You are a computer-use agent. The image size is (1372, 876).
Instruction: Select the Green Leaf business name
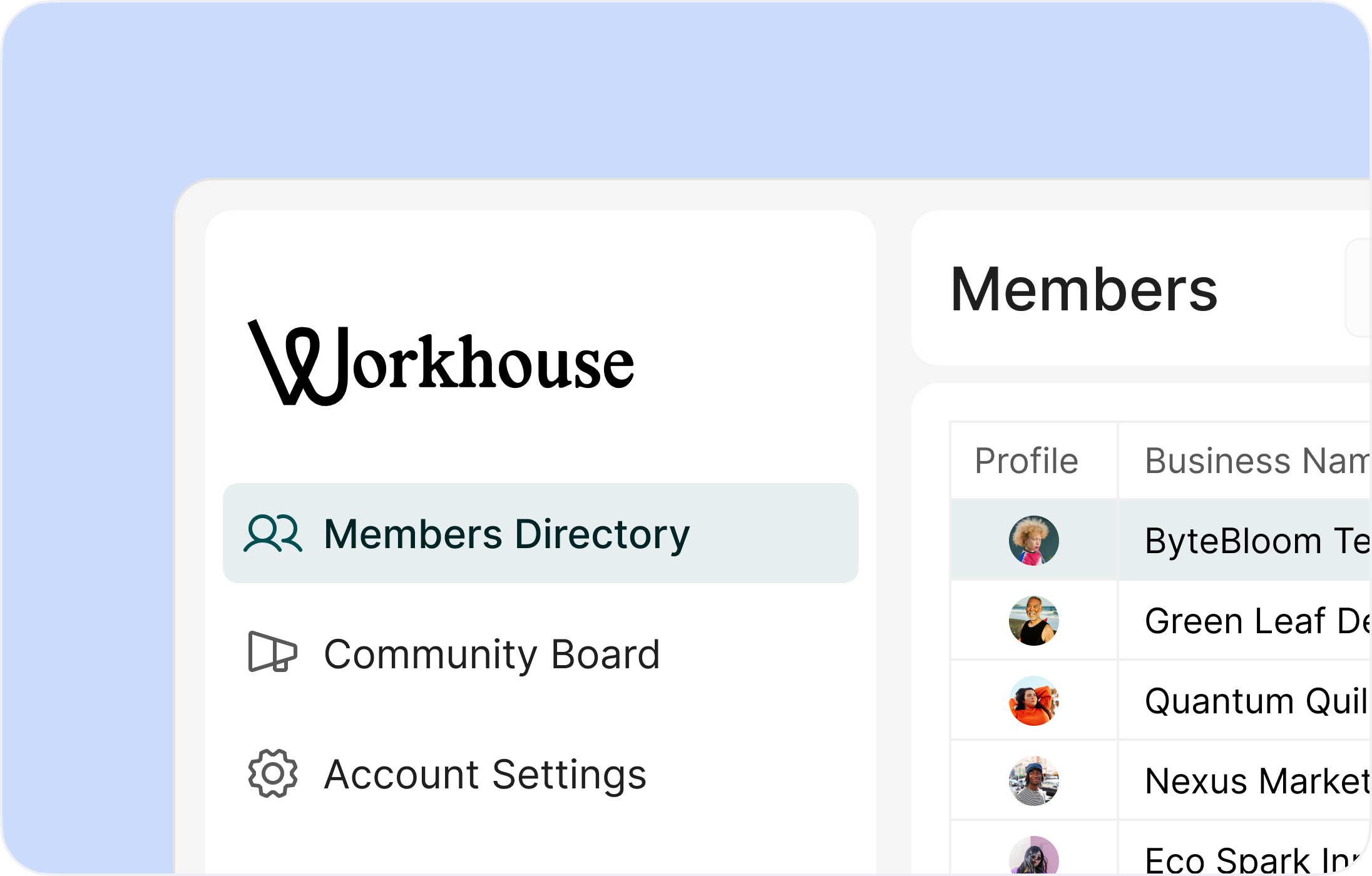(1257, 621)
